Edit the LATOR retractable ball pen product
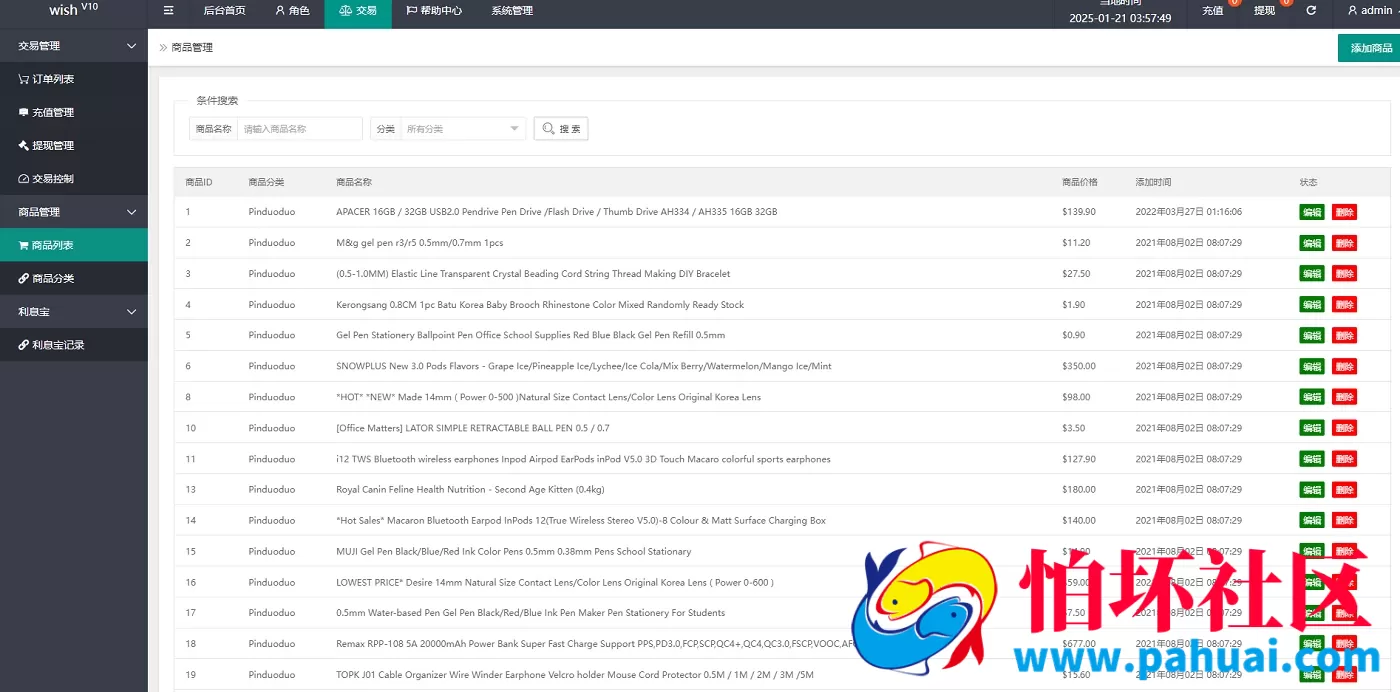The width and height of the screenshot is (1400, 692). pos(1312,428)
